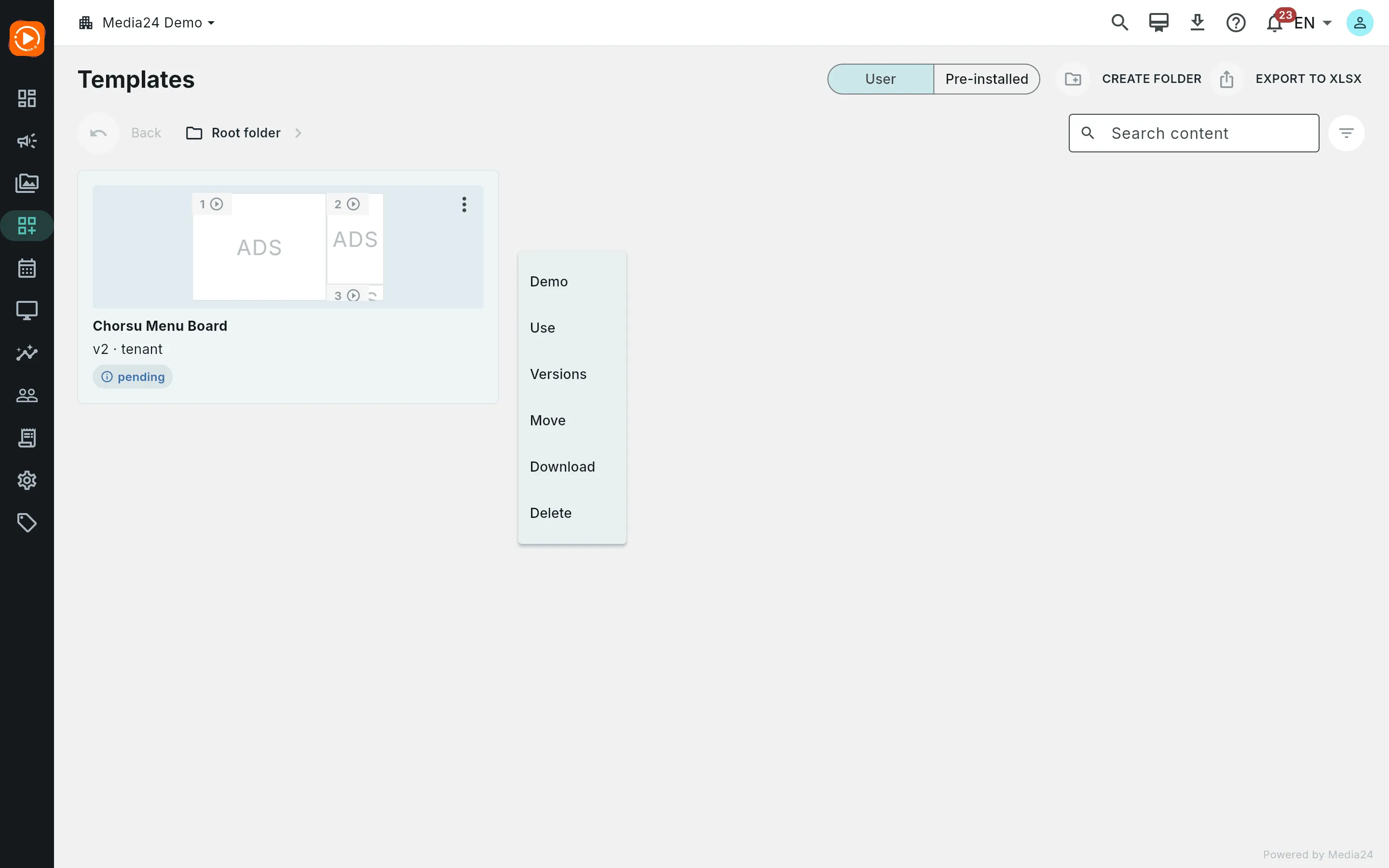
Task: Click the back undo arrow icon
Action: (x=98, y=133)
